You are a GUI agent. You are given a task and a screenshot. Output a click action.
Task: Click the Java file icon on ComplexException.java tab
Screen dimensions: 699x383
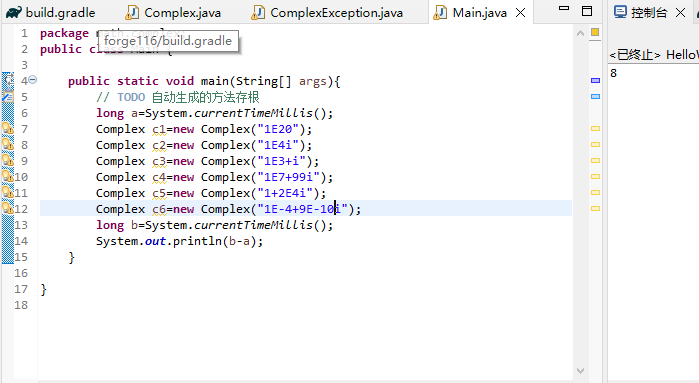(258, 12)
